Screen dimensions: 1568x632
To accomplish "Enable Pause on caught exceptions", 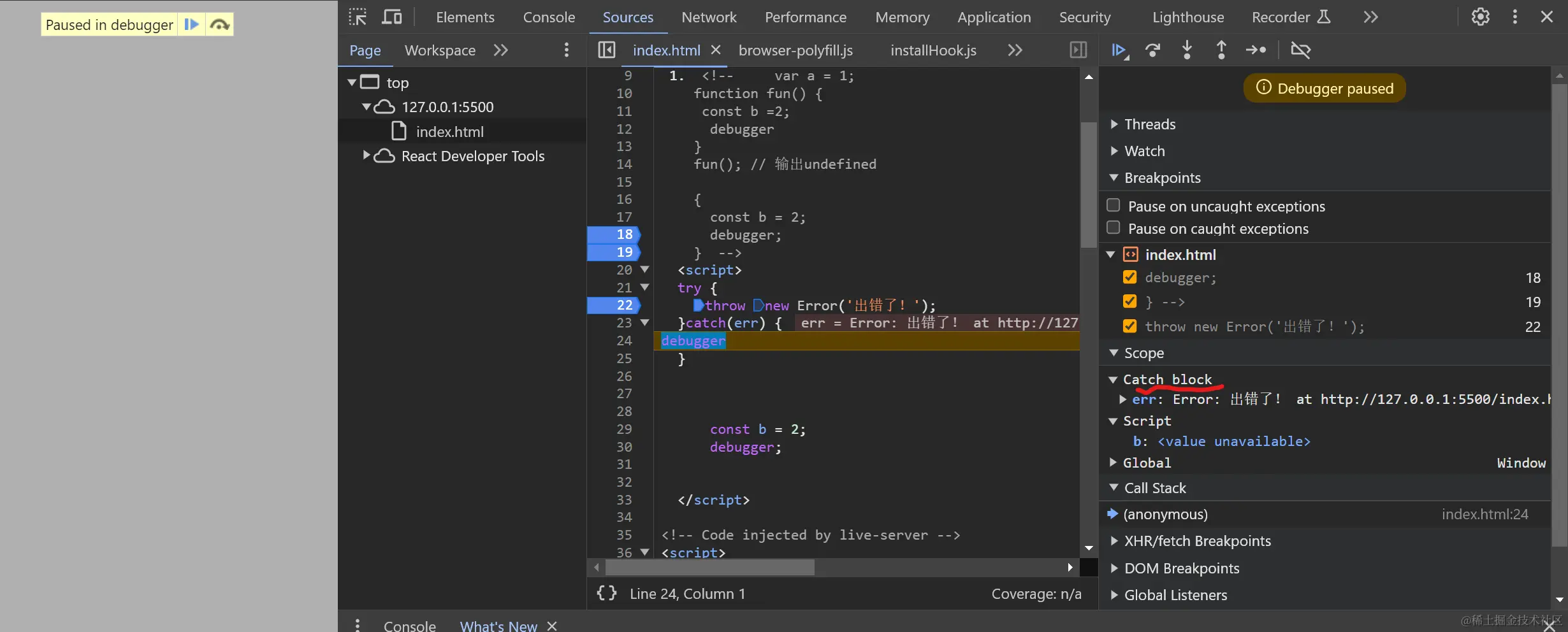I will (x=1114, y=227).
